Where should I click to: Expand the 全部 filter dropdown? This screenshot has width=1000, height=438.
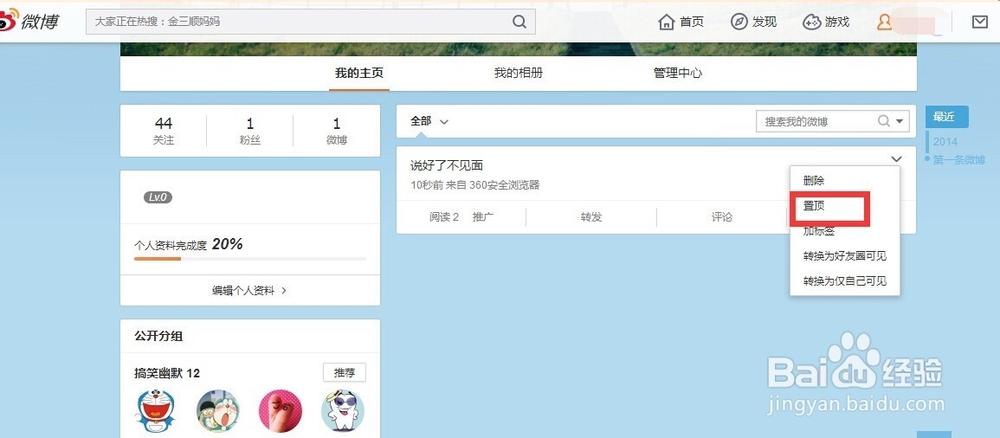(429, 121)
